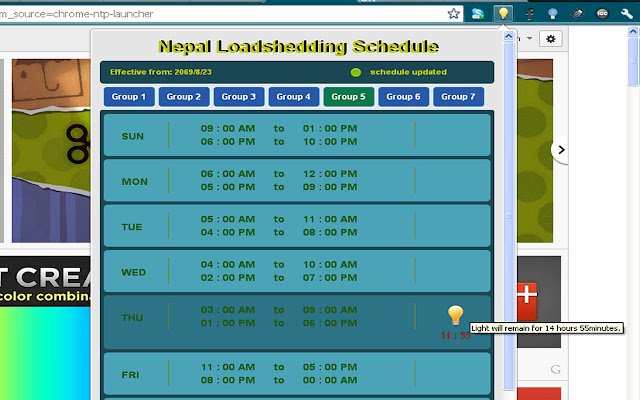The height and width of the screenshot is (400, 640).
Task: Click the SUN row label
Action: pyautogui.click(x=133, y=136)
